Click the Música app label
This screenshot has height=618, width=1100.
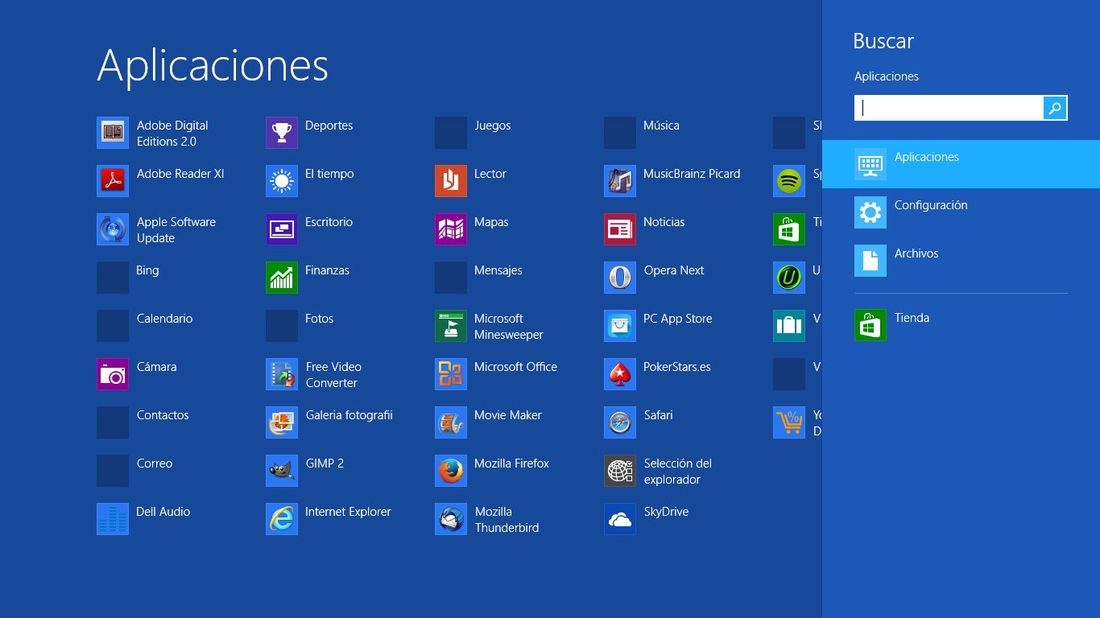tap(661, 126)
